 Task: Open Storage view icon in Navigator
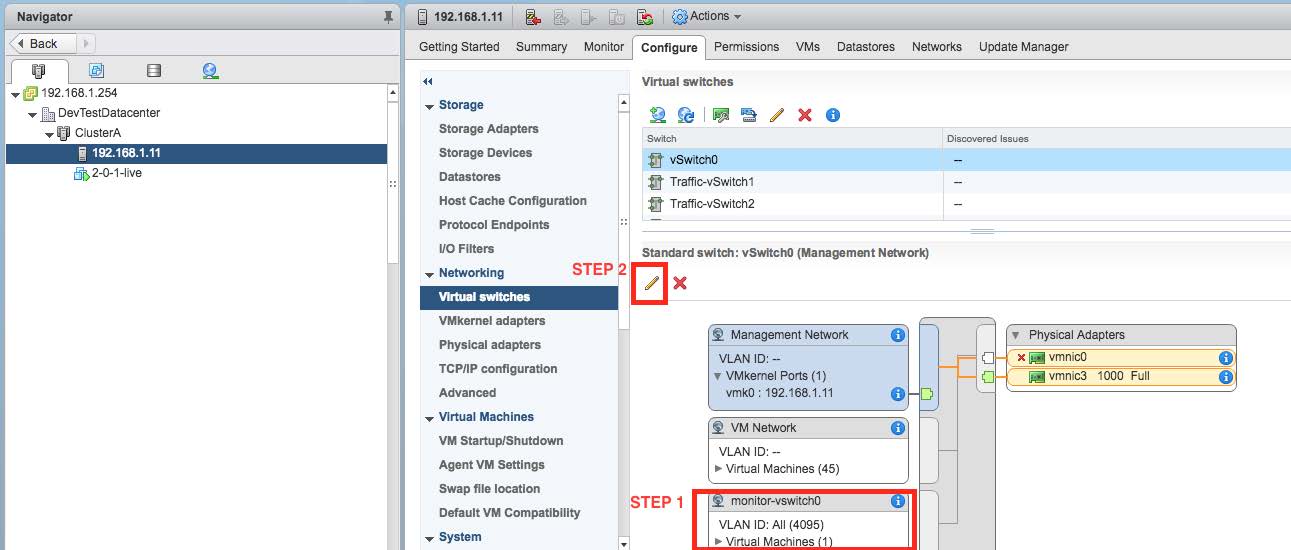click(x=153, y=71)
